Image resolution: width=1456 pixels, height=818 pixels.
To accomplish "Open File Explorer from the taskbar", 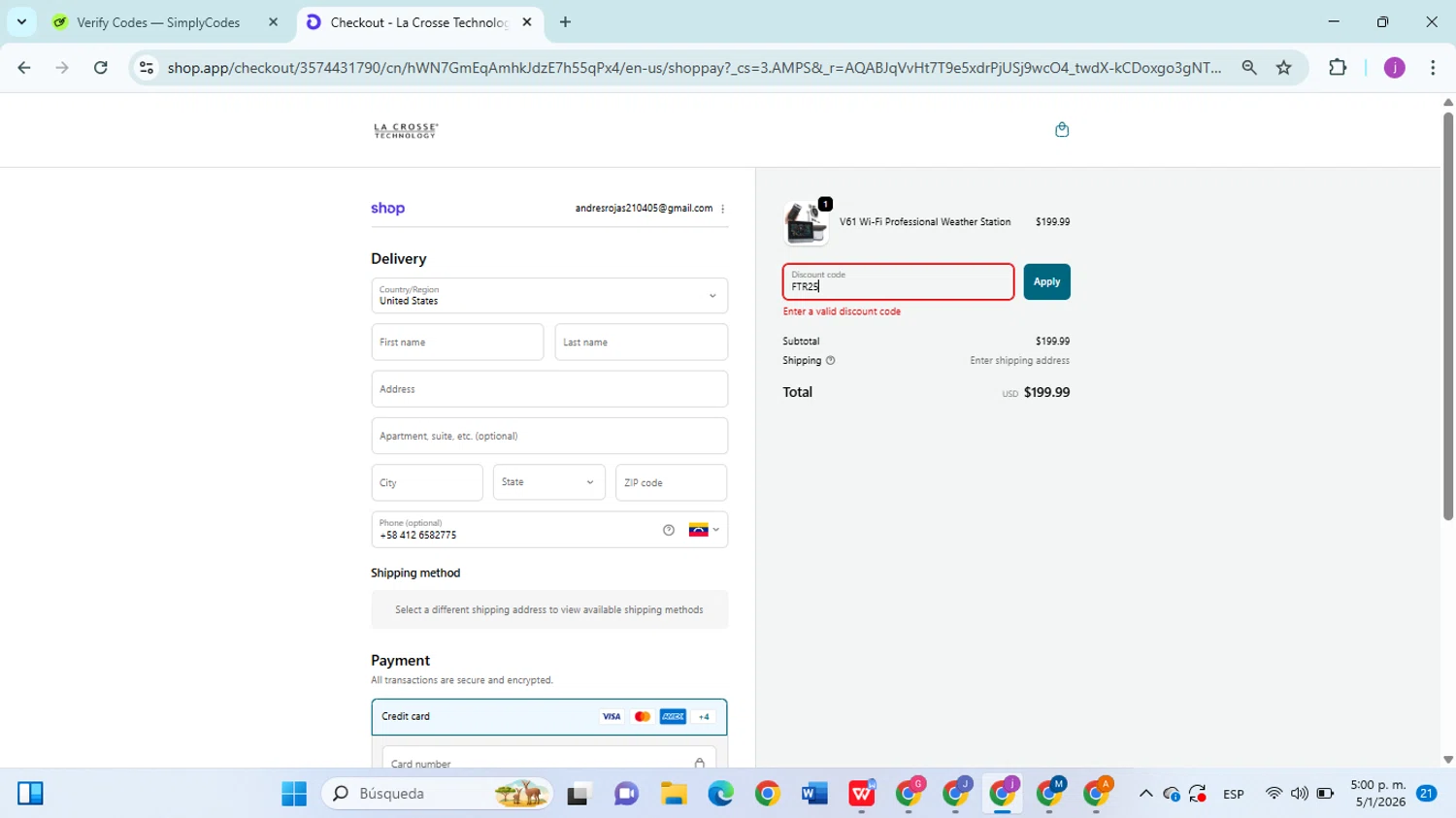I will pyautogui.click(x=674, y=794).
